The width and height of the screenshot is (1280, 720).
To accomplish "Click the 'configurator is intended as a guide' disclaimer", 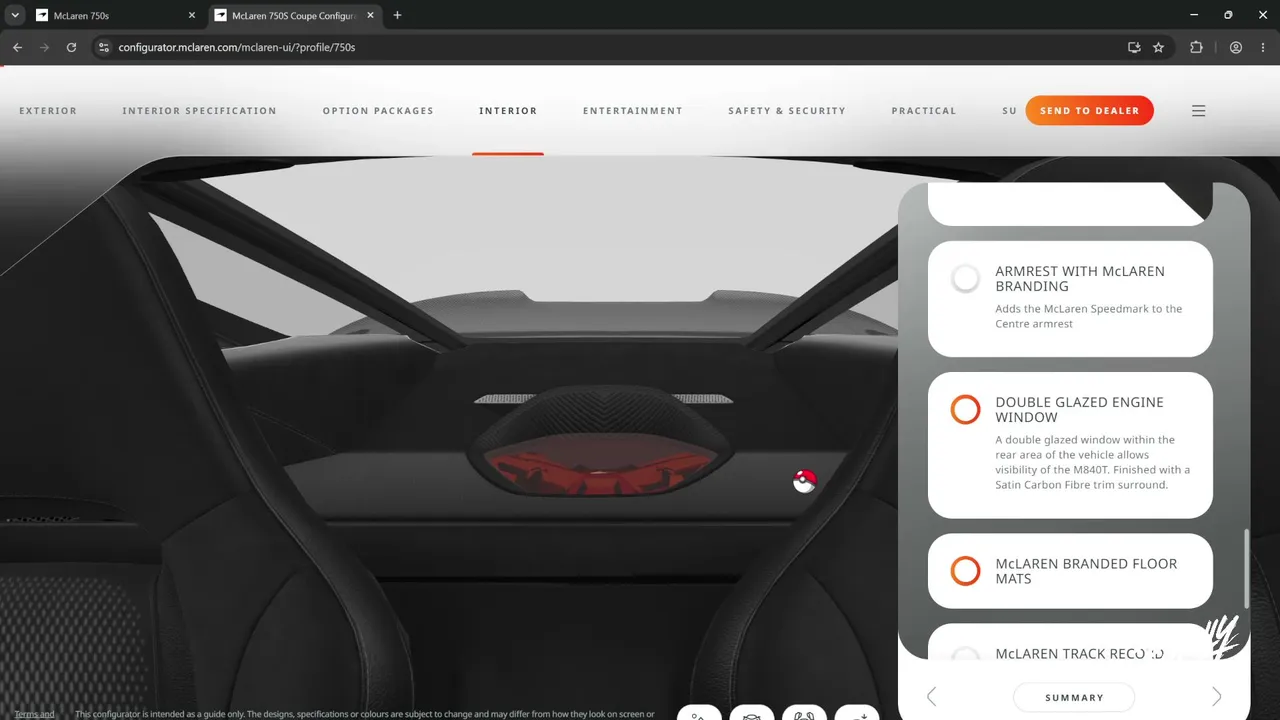I will [x=365, y=714].
